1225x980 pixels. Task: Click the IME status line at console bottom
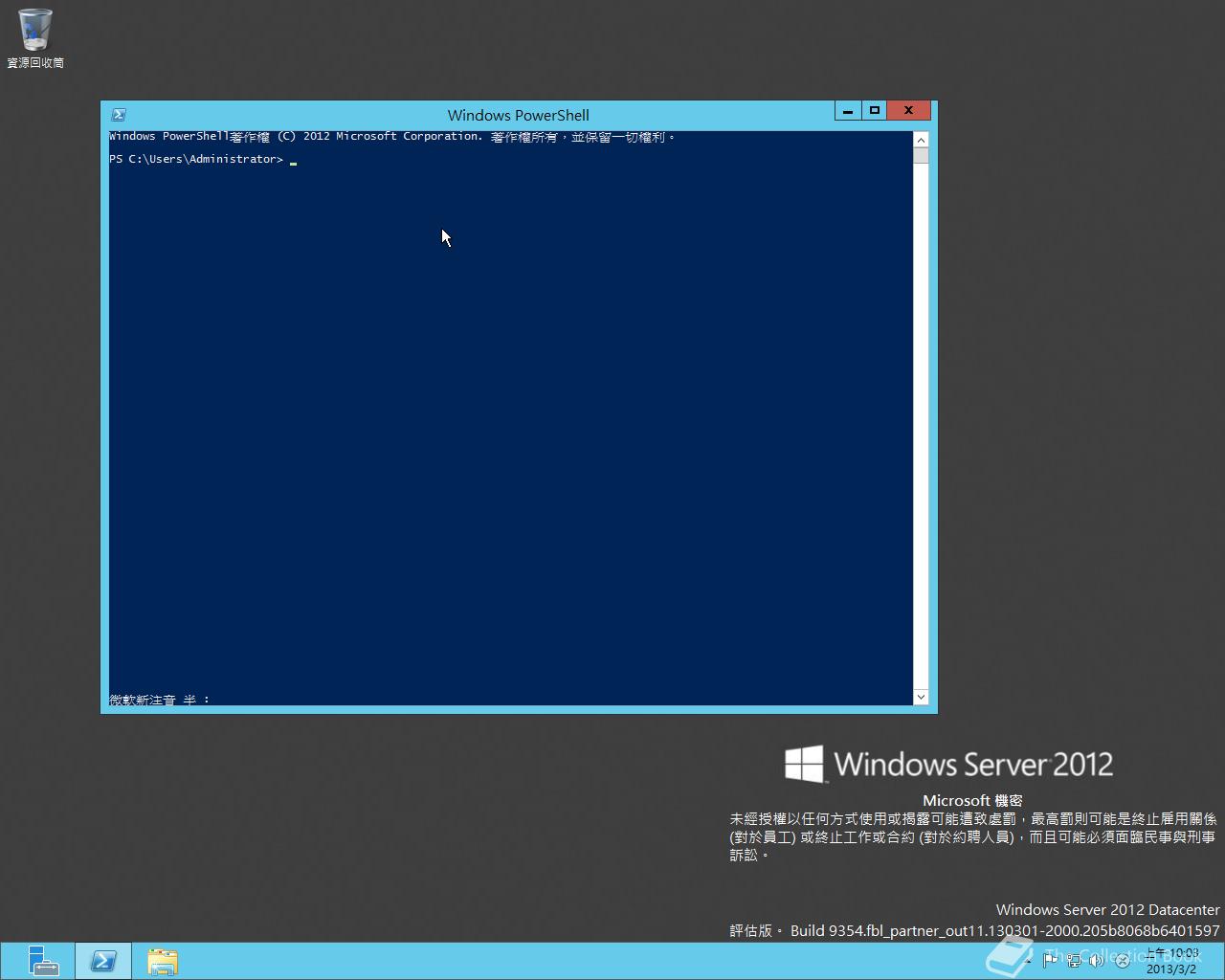[x=160, y=700]
